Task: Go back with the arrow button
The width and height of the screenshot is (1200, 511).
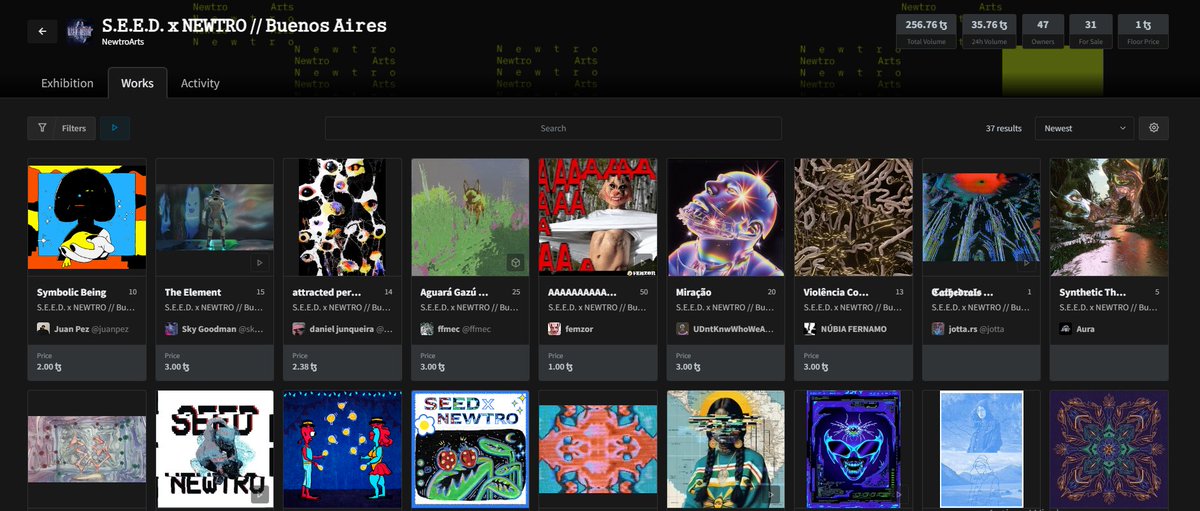Action: [x=42, y=32]
